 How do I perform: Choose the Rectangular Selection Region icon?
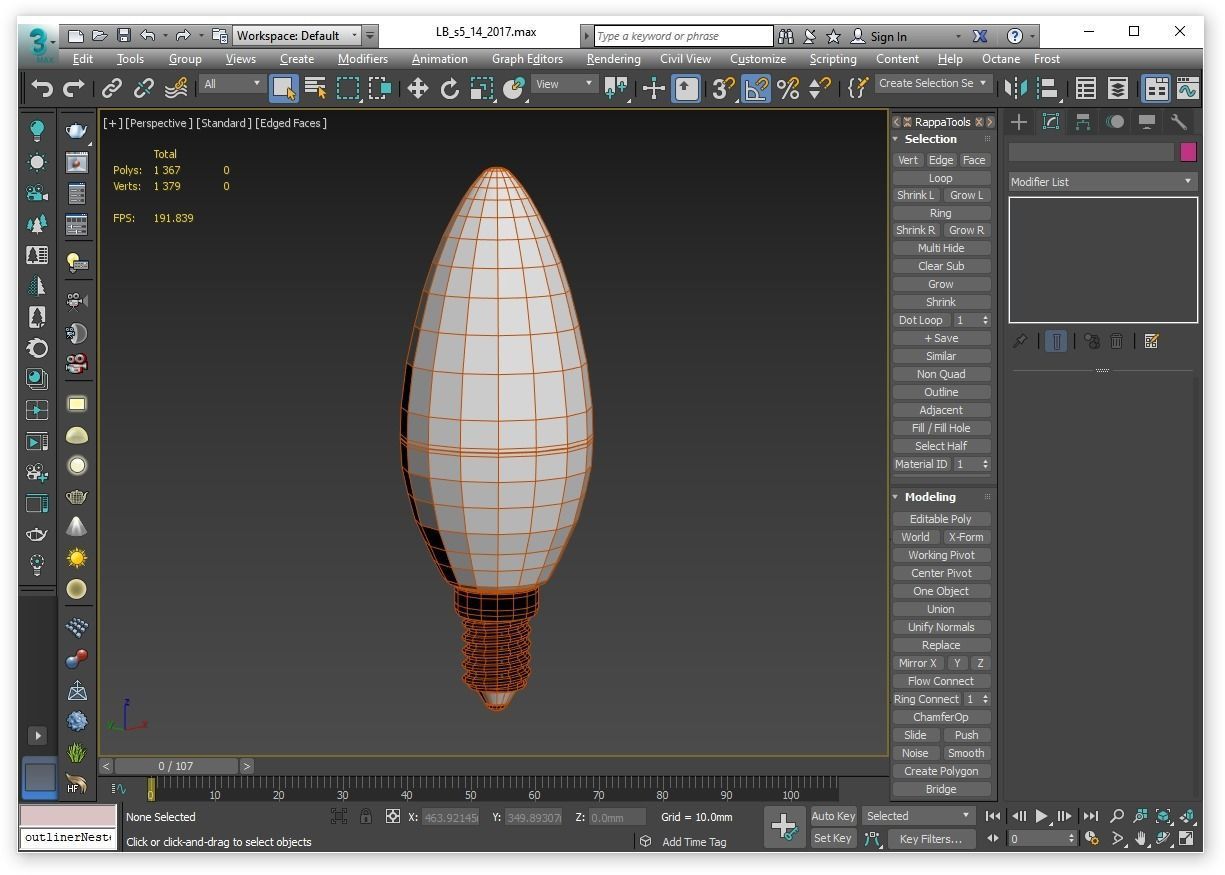tap(348, 88)
